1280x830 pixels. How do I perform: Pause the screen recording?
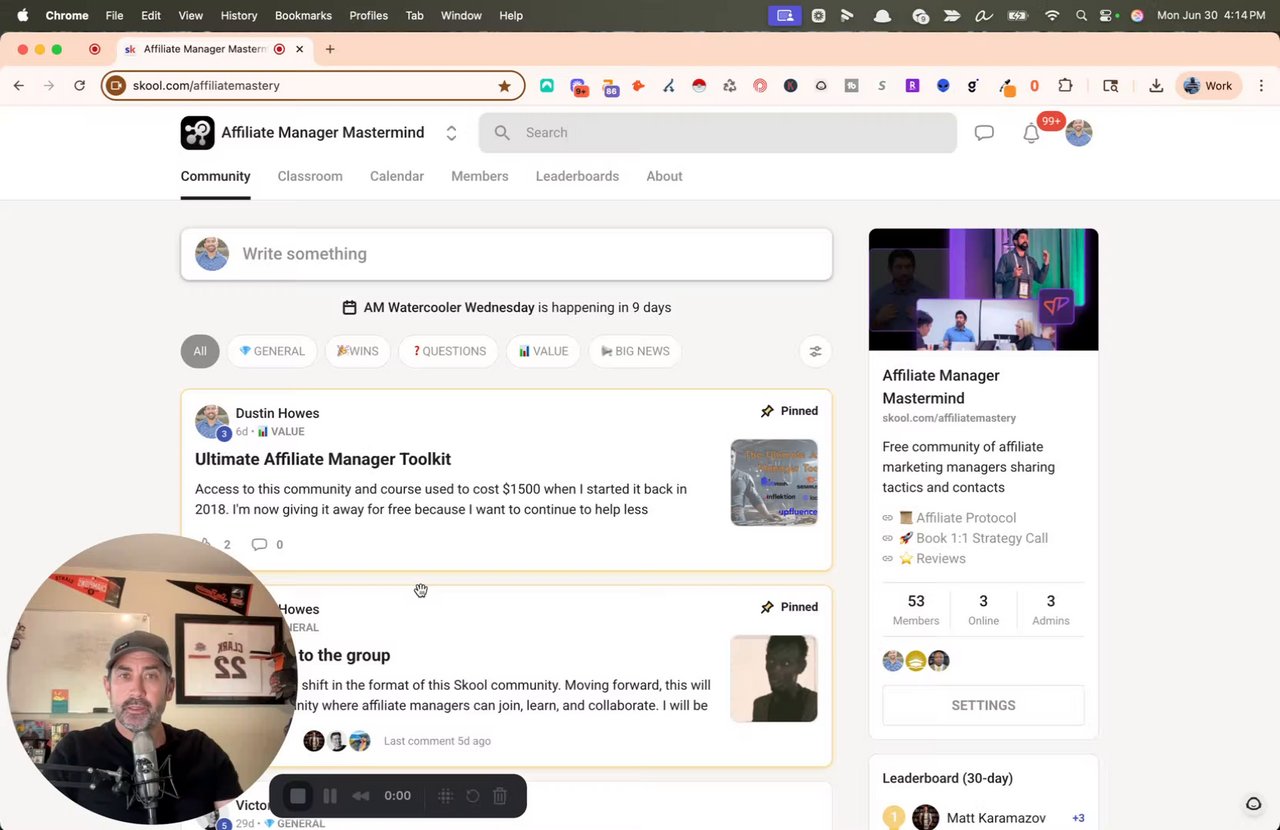point(330,796)
